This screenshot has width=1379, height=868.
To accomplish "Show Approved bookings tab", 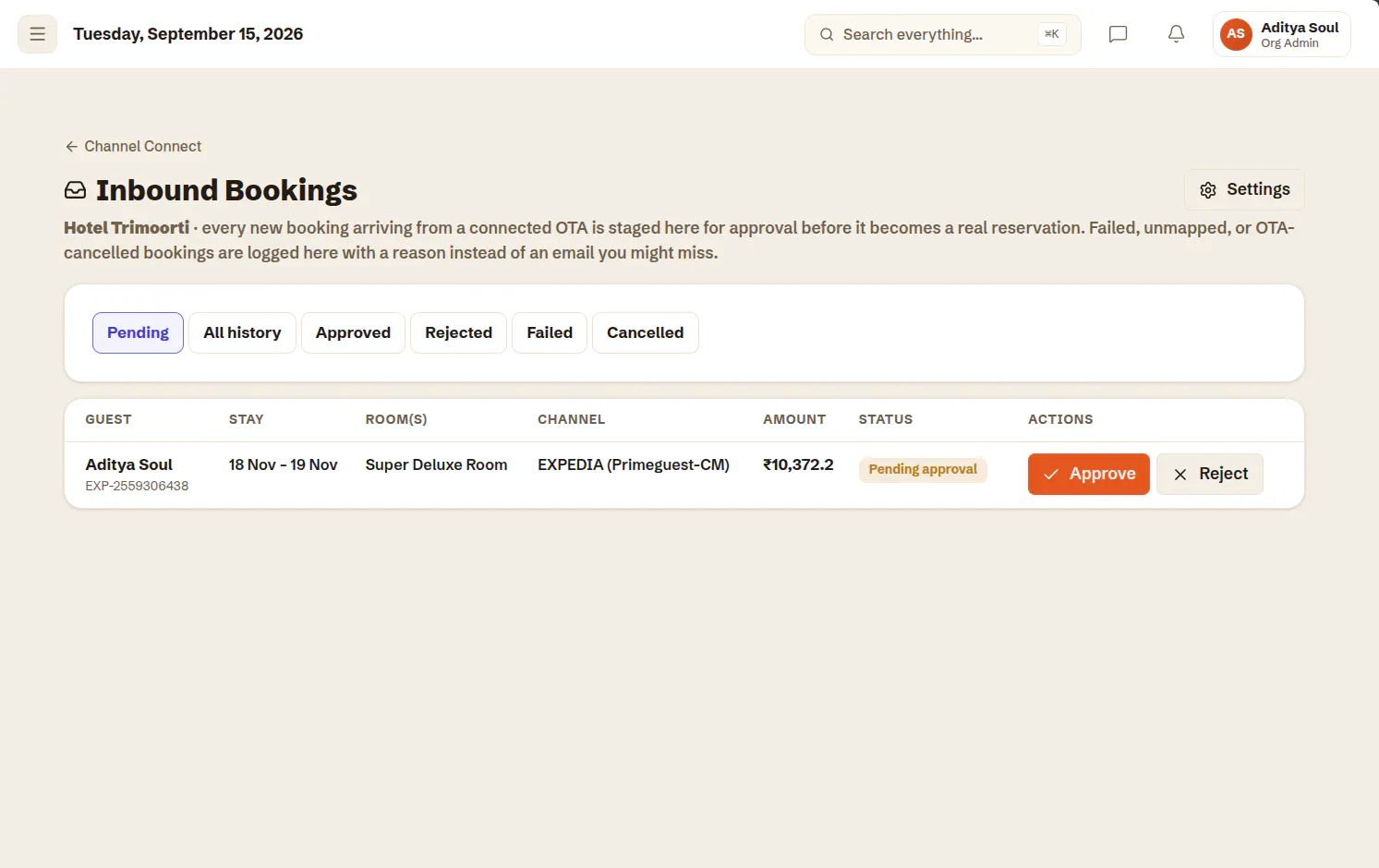I will (353, 332).
